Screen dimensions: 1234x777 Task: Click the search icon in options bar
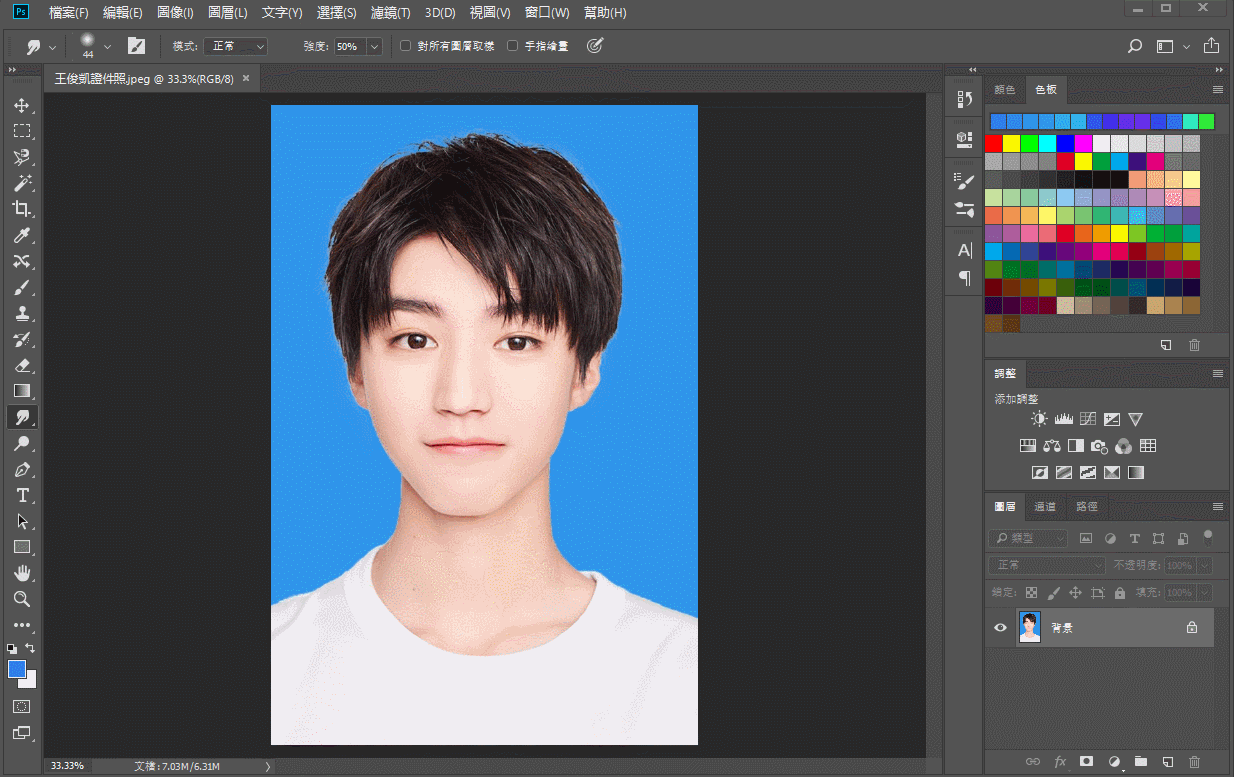pyautogui.click(x=1135, y=46)
